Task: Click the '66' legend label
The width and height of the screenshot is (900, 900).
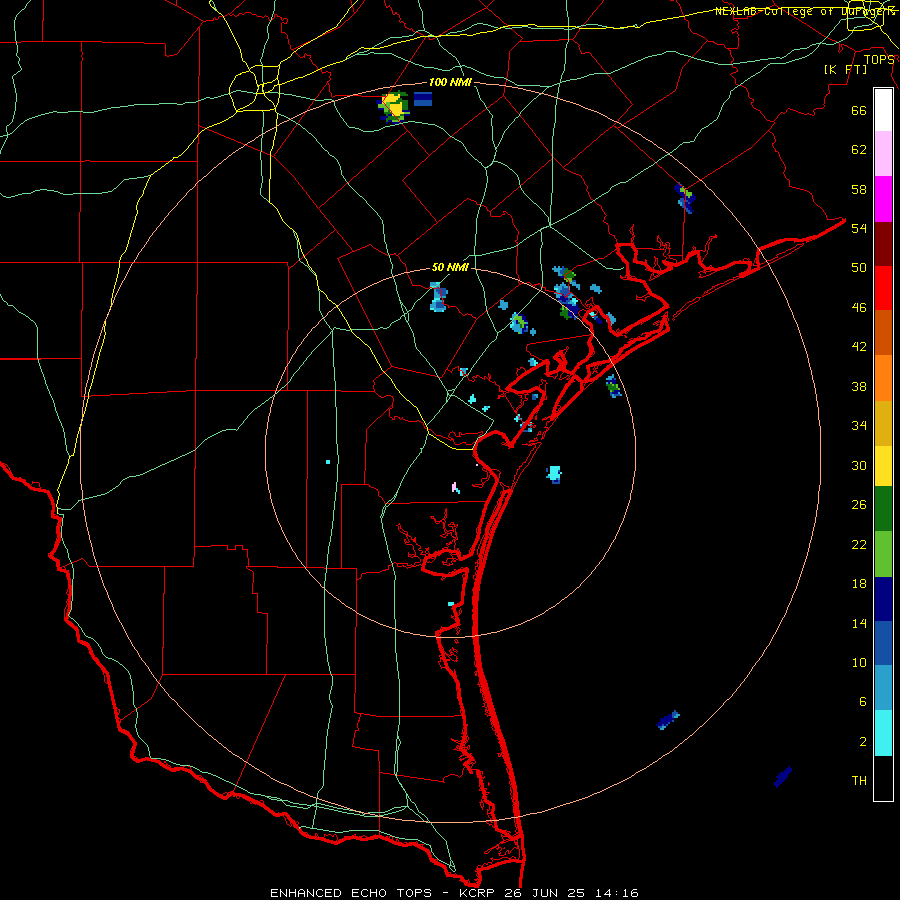Action: (x=859, y=111)
